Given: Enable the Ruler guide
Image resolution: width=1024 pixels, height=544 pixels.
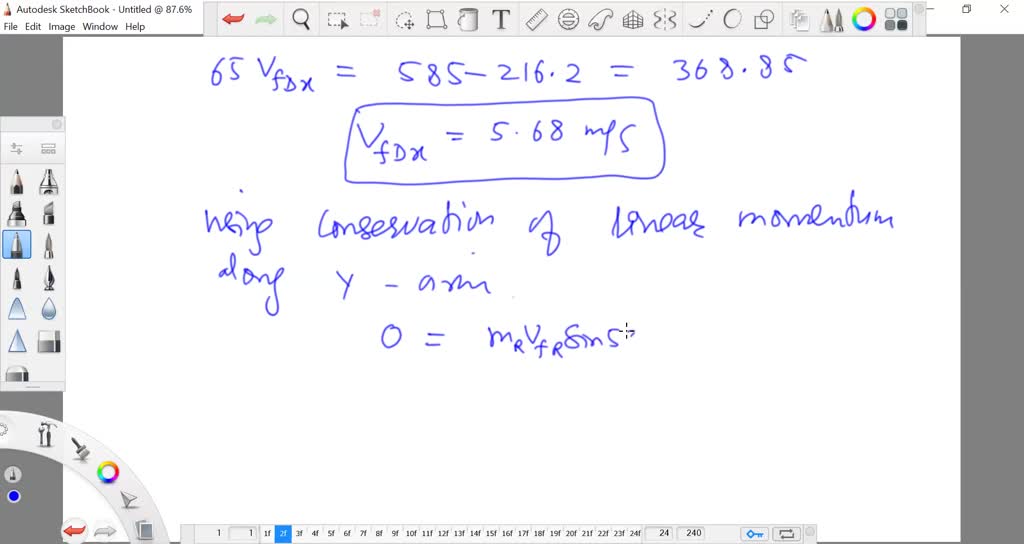Looking at the screenshot, I should point(536,20).
